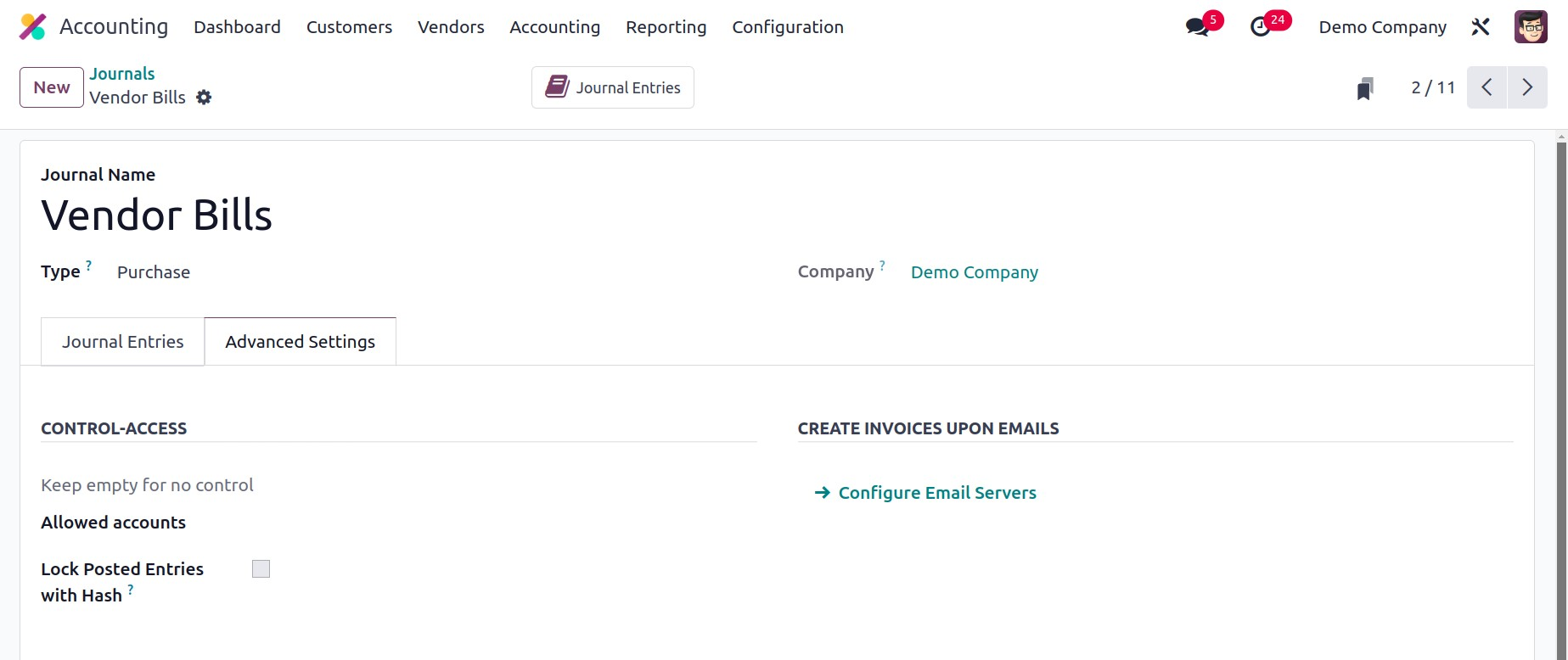Viewport: 1568px width, 660px height.
Task: Open the Configuration menu
Action: 787,27
